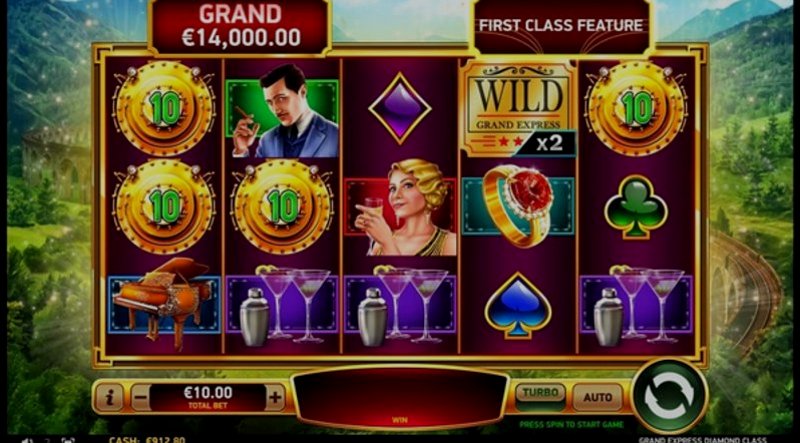800x443 pixels.
Task: Click the green club symbol
Action: pos(636,206)
